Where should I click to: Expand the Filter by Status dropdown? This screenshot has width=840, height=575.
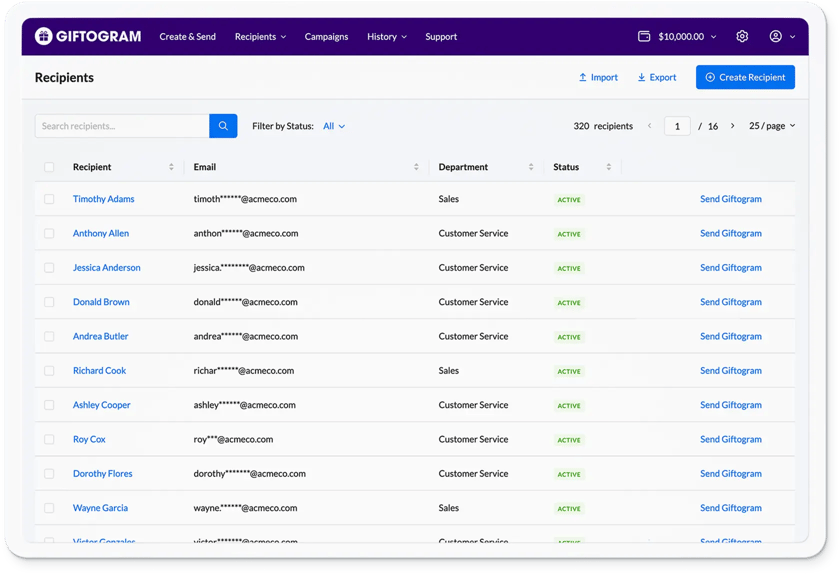pyautogui.click(x=334, y=126)
